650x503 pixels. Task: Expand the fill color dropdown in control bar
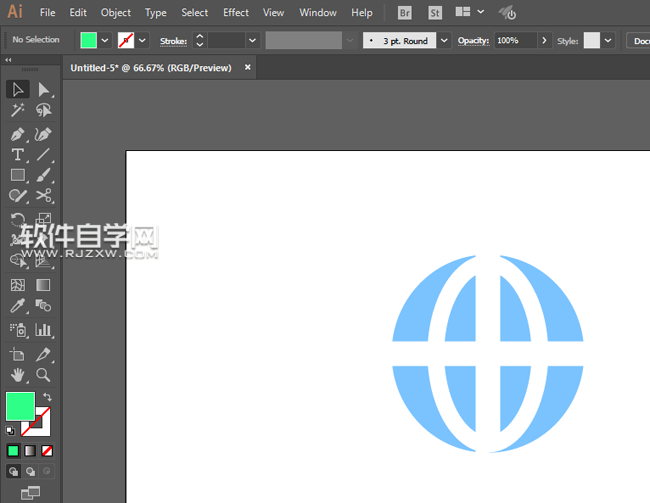click(103, 40)
